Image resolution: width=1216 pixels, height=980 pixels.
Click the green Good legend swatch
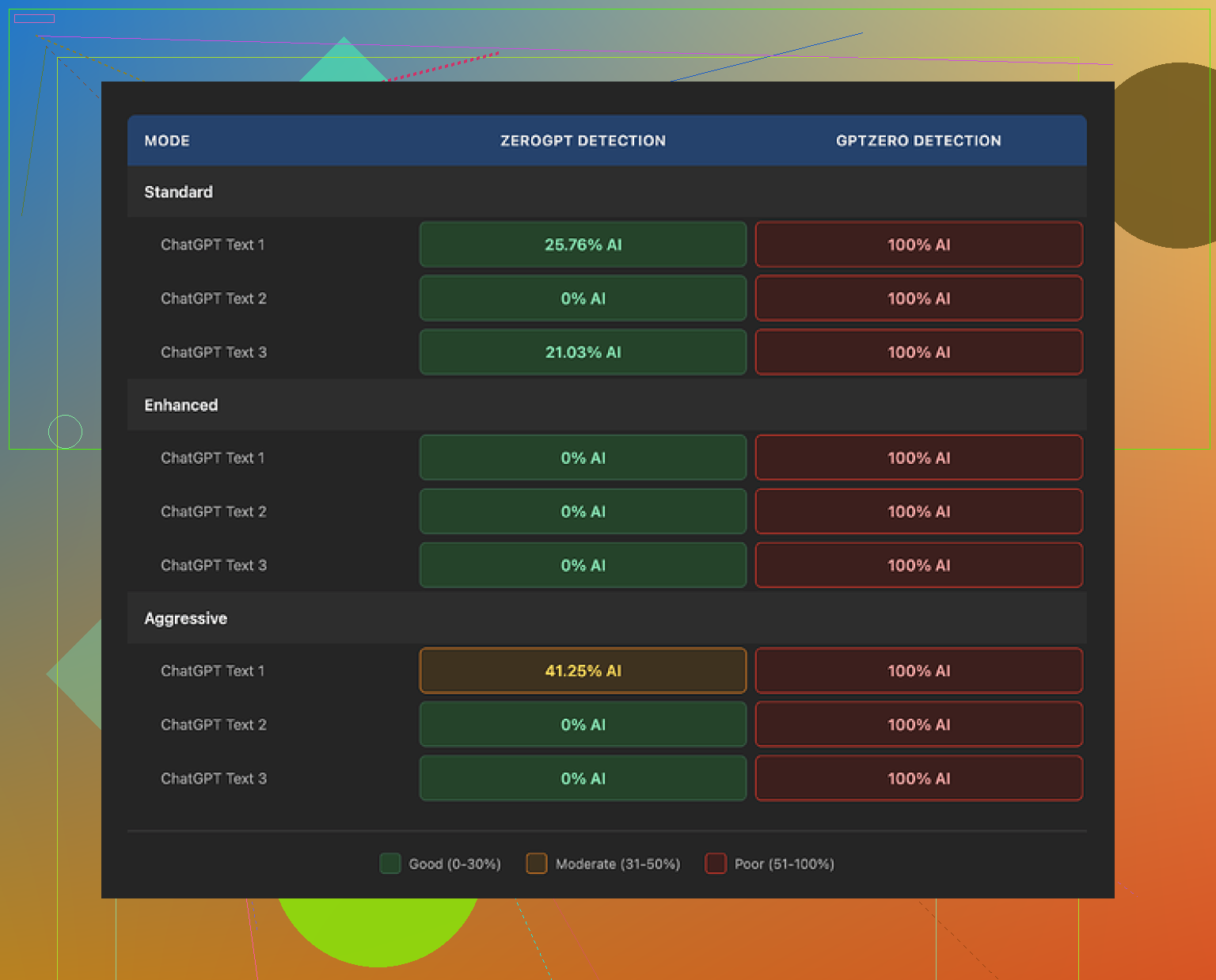coord(389,864)
